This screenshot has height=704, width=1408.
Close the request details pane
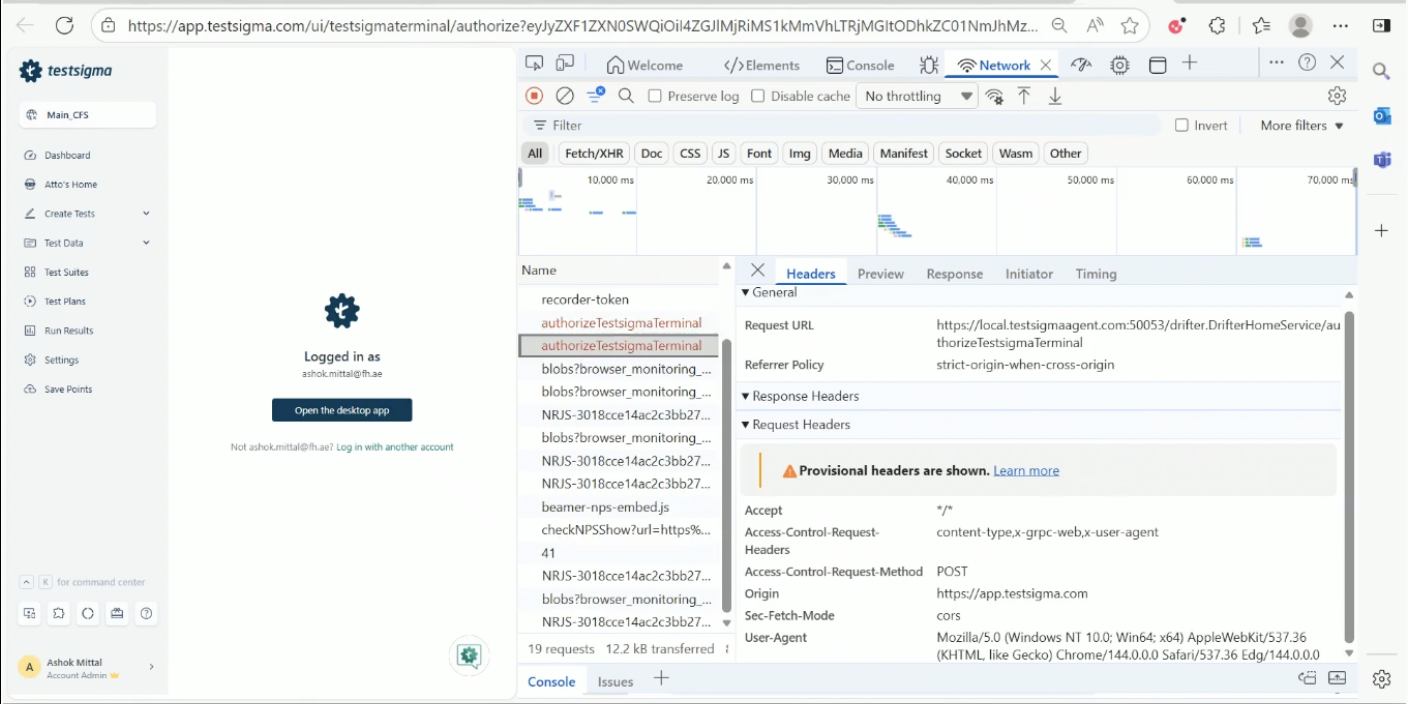757,270
